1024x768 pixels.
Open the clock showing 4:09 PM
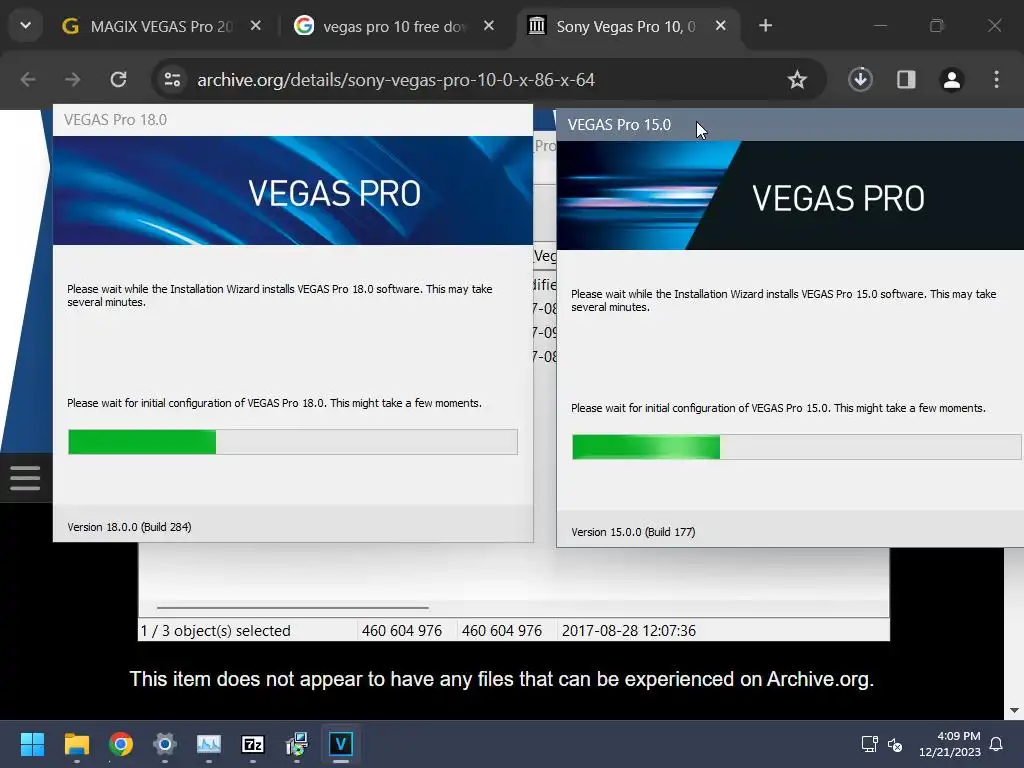coord(950,744)
